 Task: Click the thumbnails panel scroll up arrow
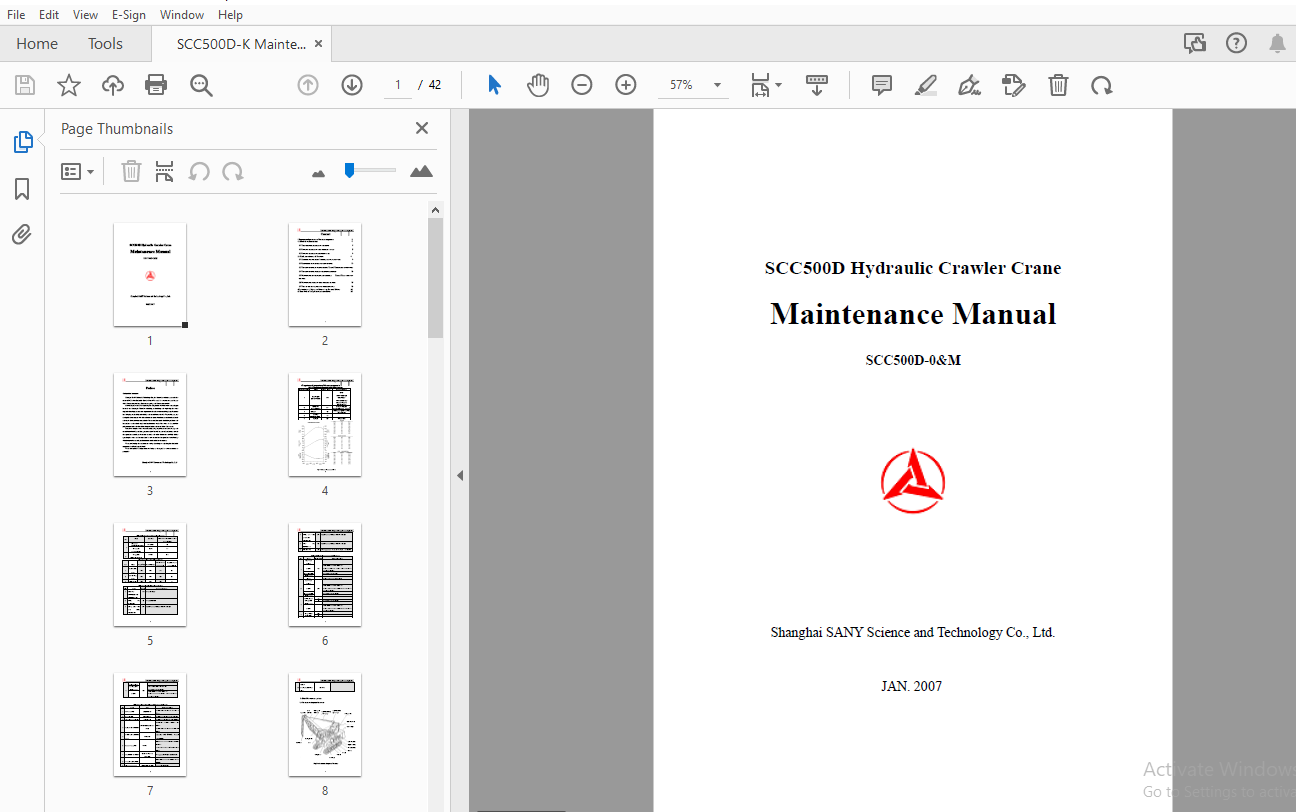tap(435, 210)
